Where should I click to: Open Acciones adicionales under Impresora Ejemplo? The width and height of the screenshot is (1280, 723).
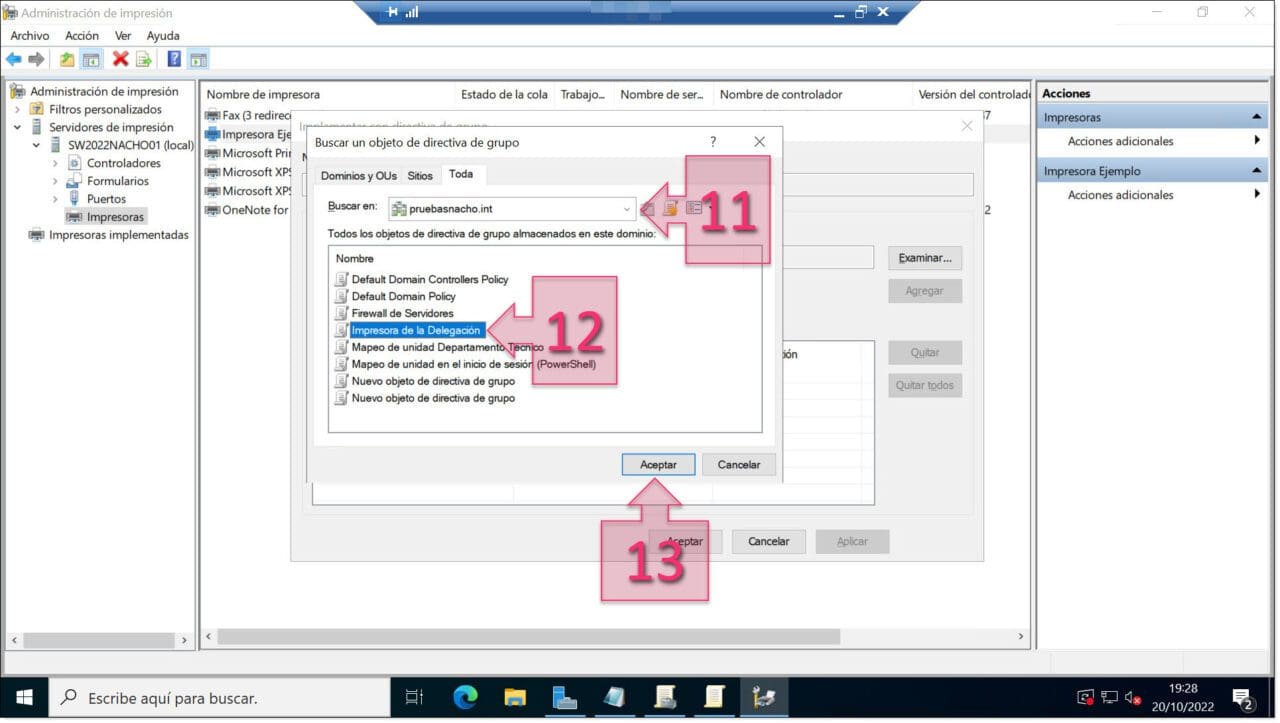(1120, 195)
